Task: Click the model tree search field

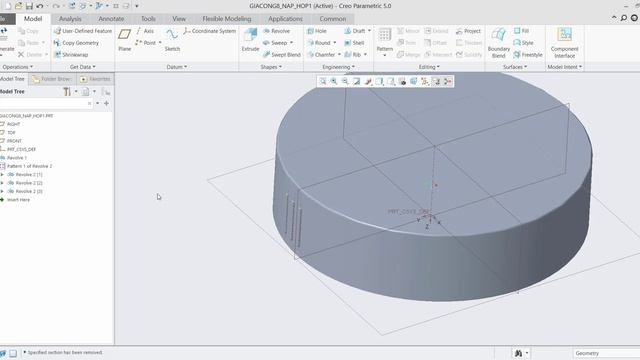Action: coord(46,104)
